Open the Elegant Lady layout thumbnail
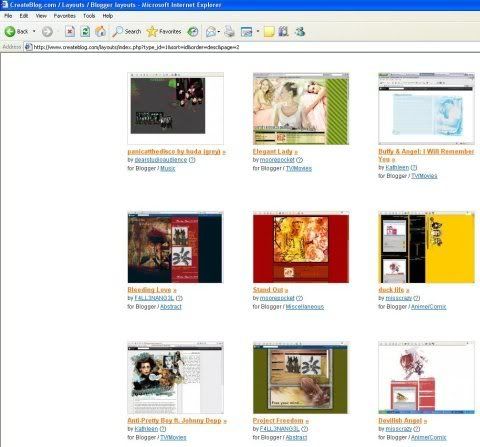This screenshot has height=447, width=480. tap(301, 108)
